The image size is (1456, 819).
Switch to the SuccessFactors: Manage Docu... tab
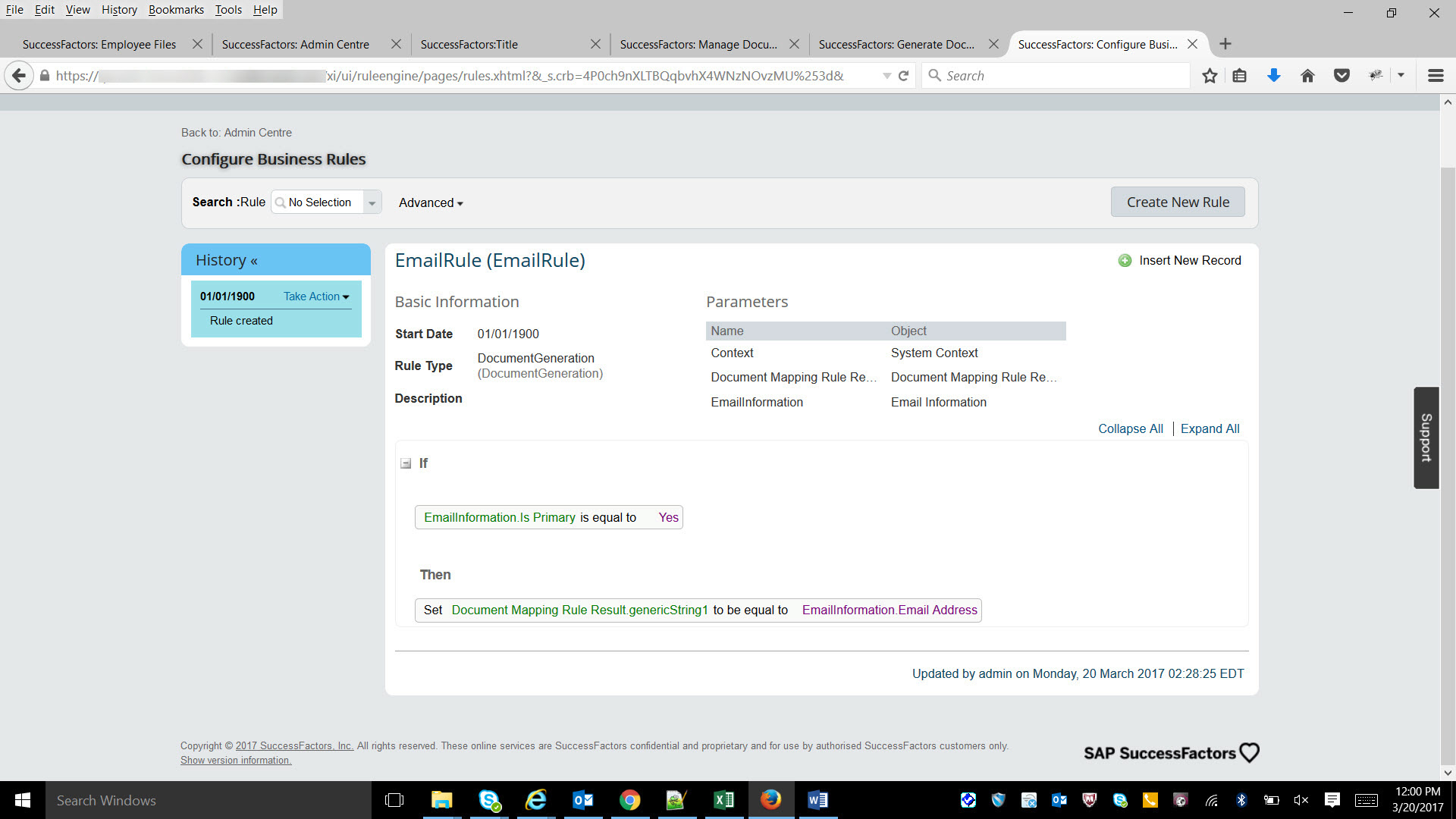pyautogui.click(x=698, y=45)
